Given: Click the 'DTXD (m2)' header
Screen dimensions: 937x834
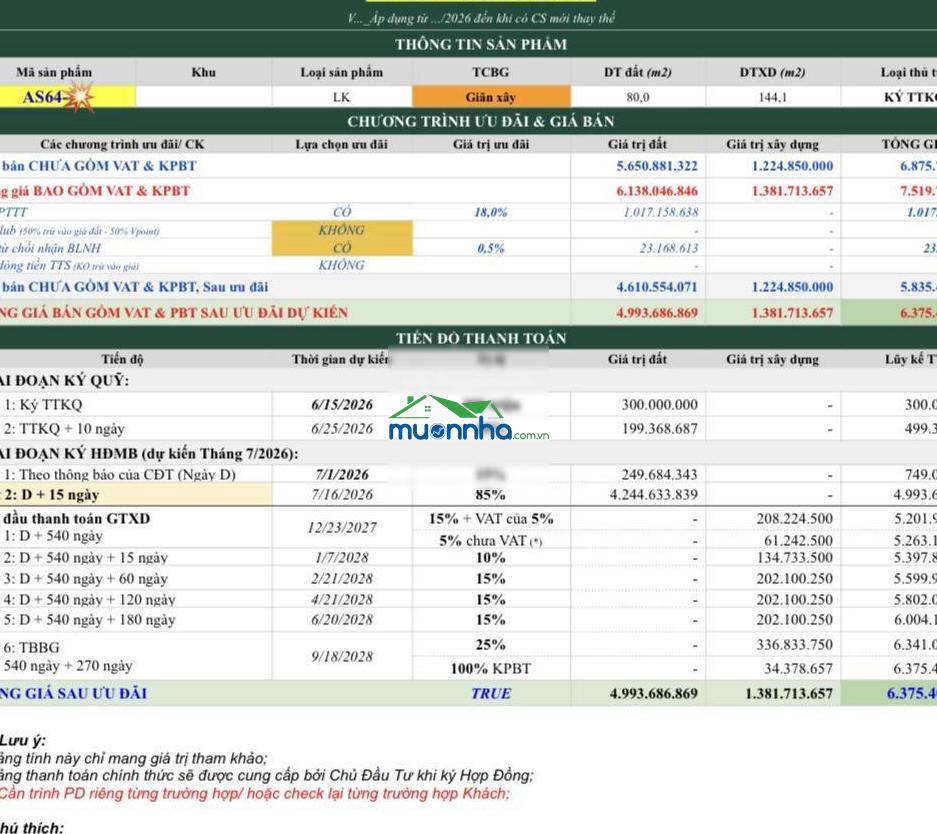Looking at the screenshot, I should pyautogui.click(x=772, y=72).
